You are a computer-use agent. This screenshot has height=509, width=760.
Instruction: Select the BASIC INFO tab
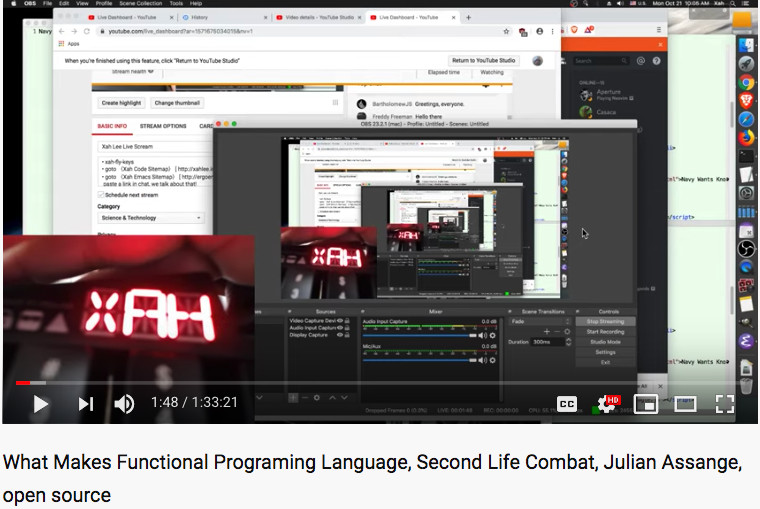point(112,126)
